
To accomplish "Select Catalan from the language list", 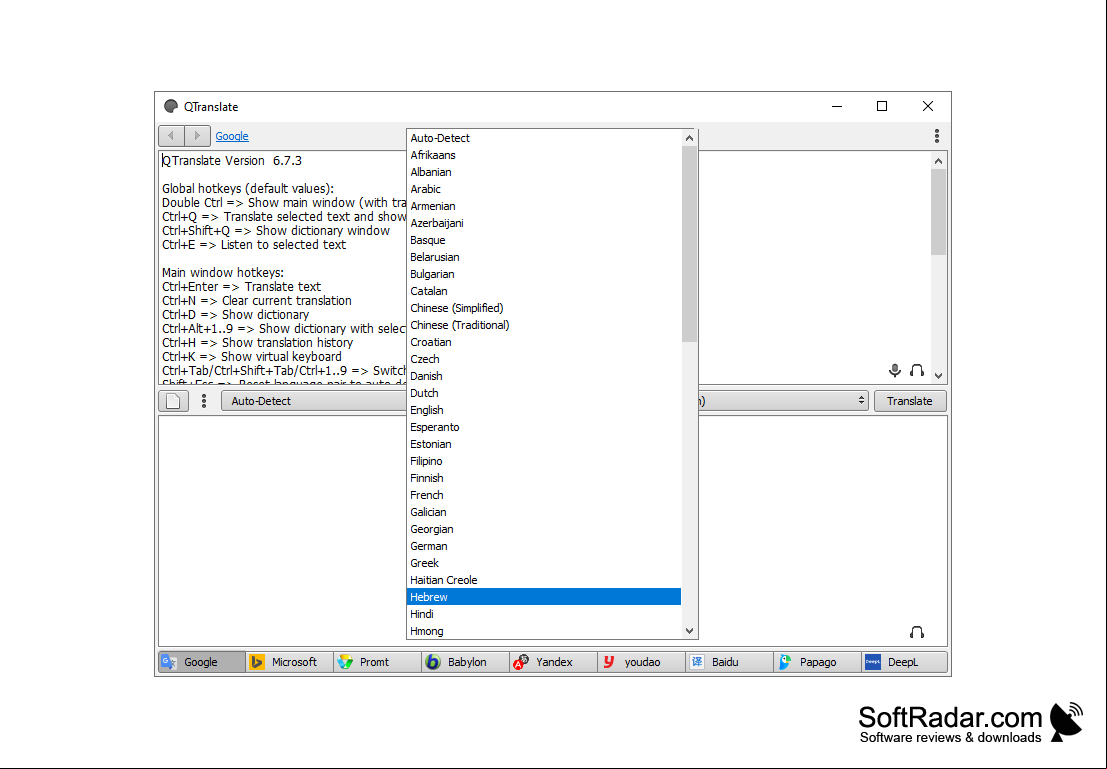I will click(x=544, y=291).
